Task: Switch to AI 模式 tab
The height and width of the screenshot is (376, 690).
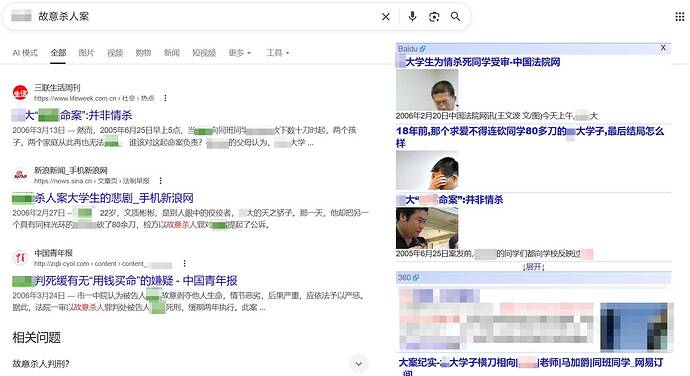Action: tap(25, 53)
